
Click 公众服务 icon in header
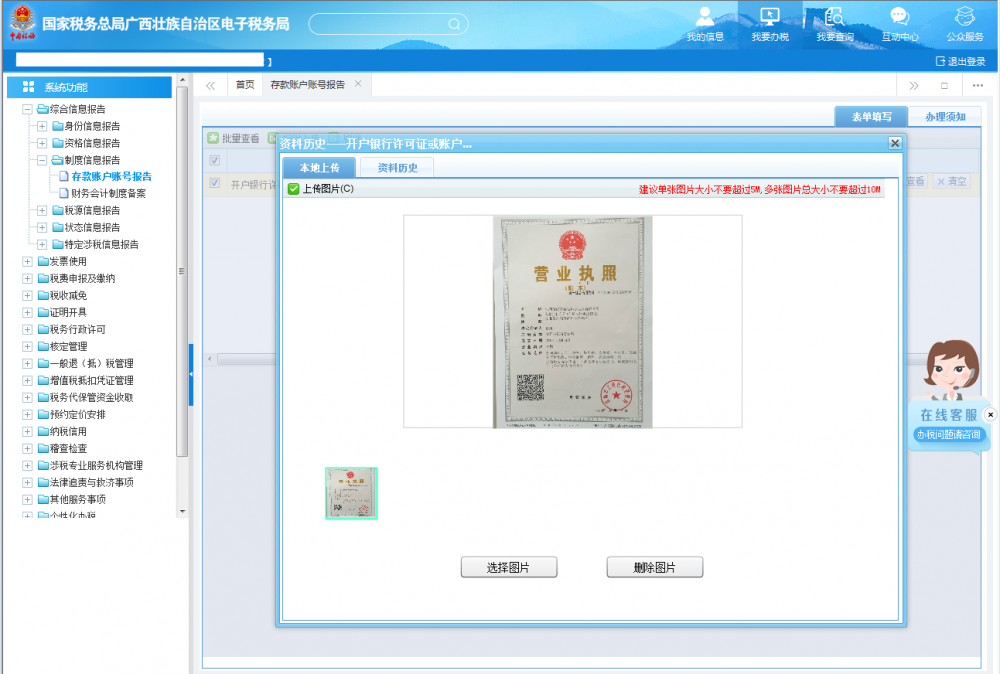click(x=965, y=18)
